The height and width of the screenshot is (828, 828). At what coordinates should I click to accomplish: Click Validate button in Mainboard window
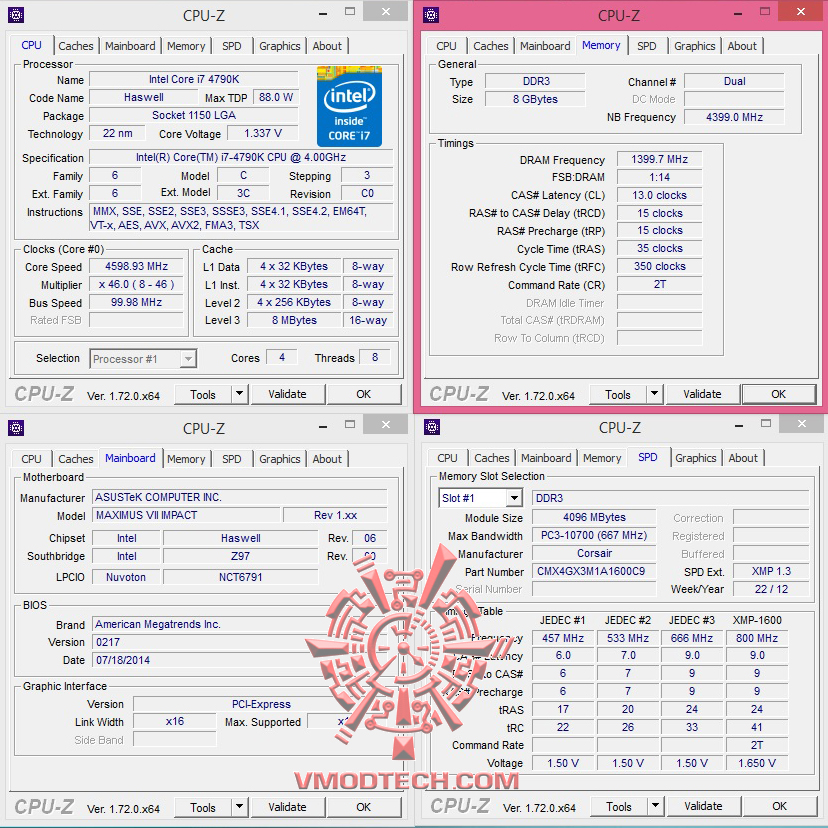pyautogui.click(x=287, y=807)
